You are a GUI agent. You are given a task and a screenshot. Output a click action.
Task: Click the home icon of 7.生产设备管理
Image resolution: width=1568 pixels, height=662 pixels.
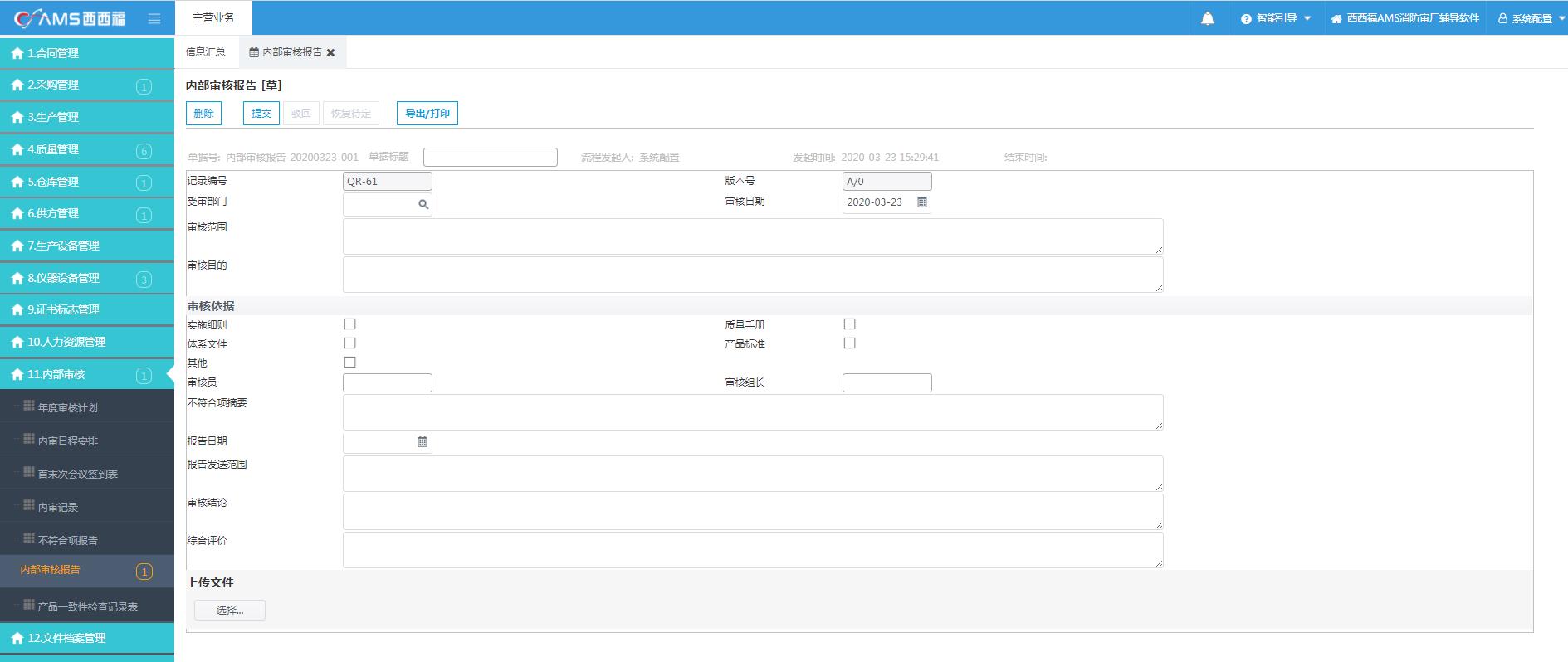tap(17, 246)
